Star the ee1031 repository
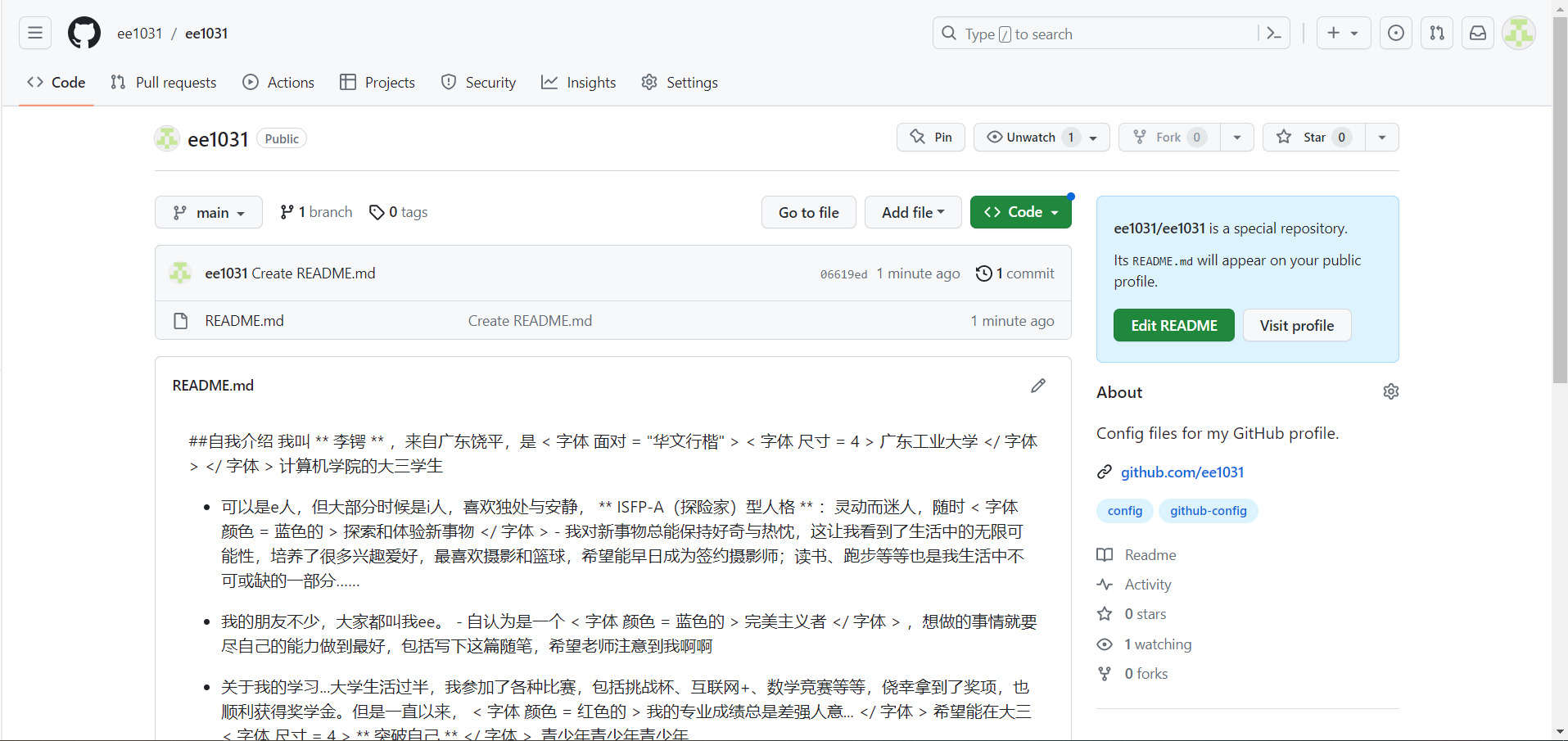Screen dimensions: 1568x741 click(1313, 138)
